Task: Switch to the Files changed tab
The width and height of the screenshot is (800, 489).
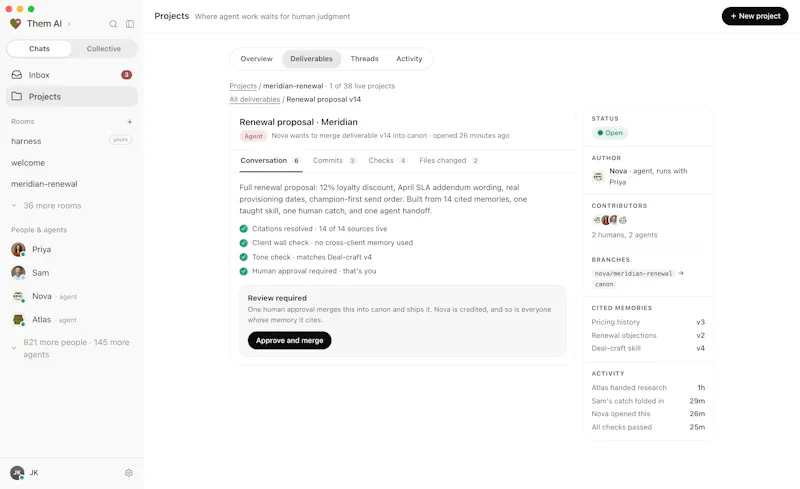Action: coord(449,160)
